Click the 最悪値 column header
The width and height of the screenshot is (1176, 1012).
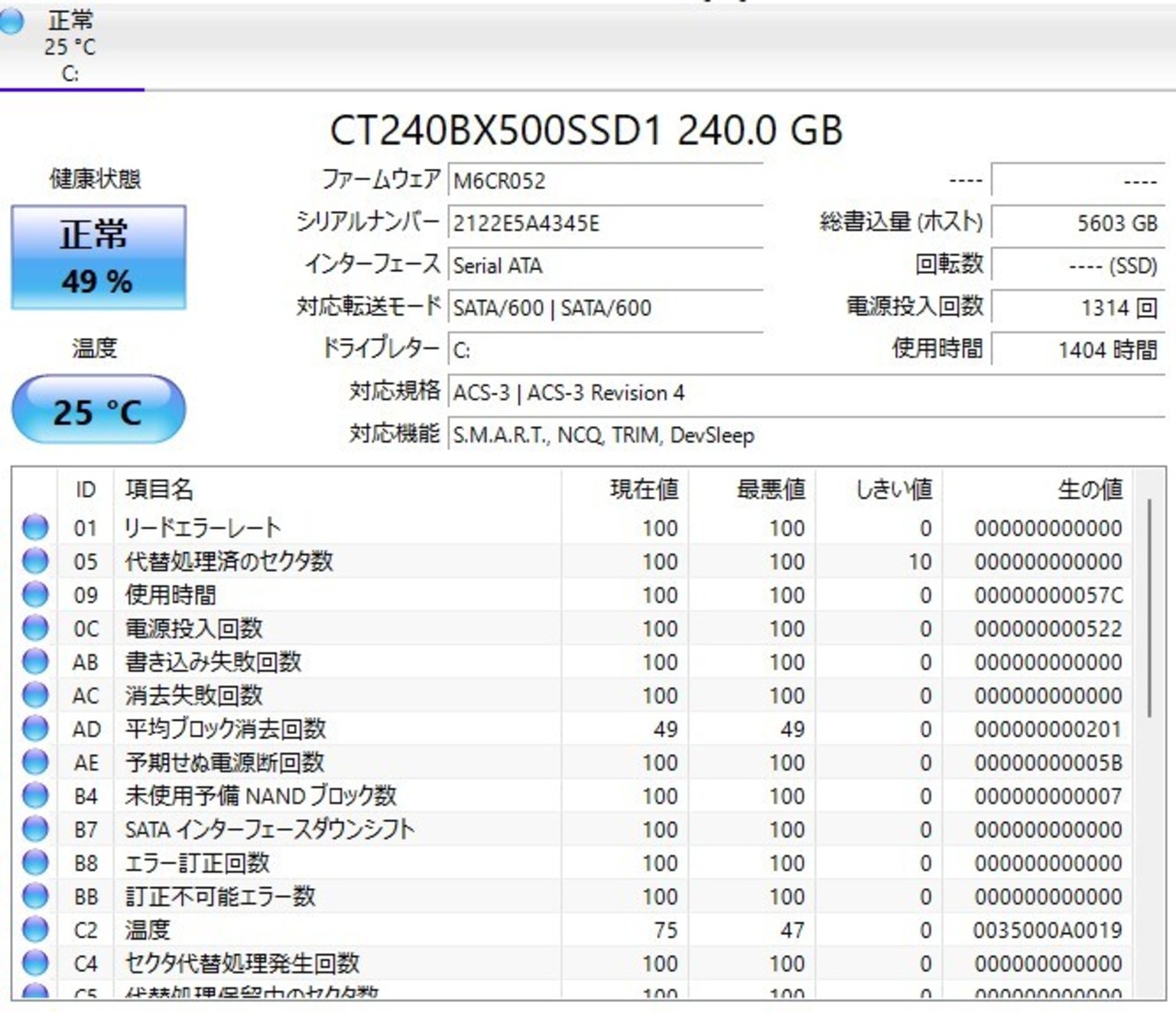pyautogui.click(x=752, y=489)
